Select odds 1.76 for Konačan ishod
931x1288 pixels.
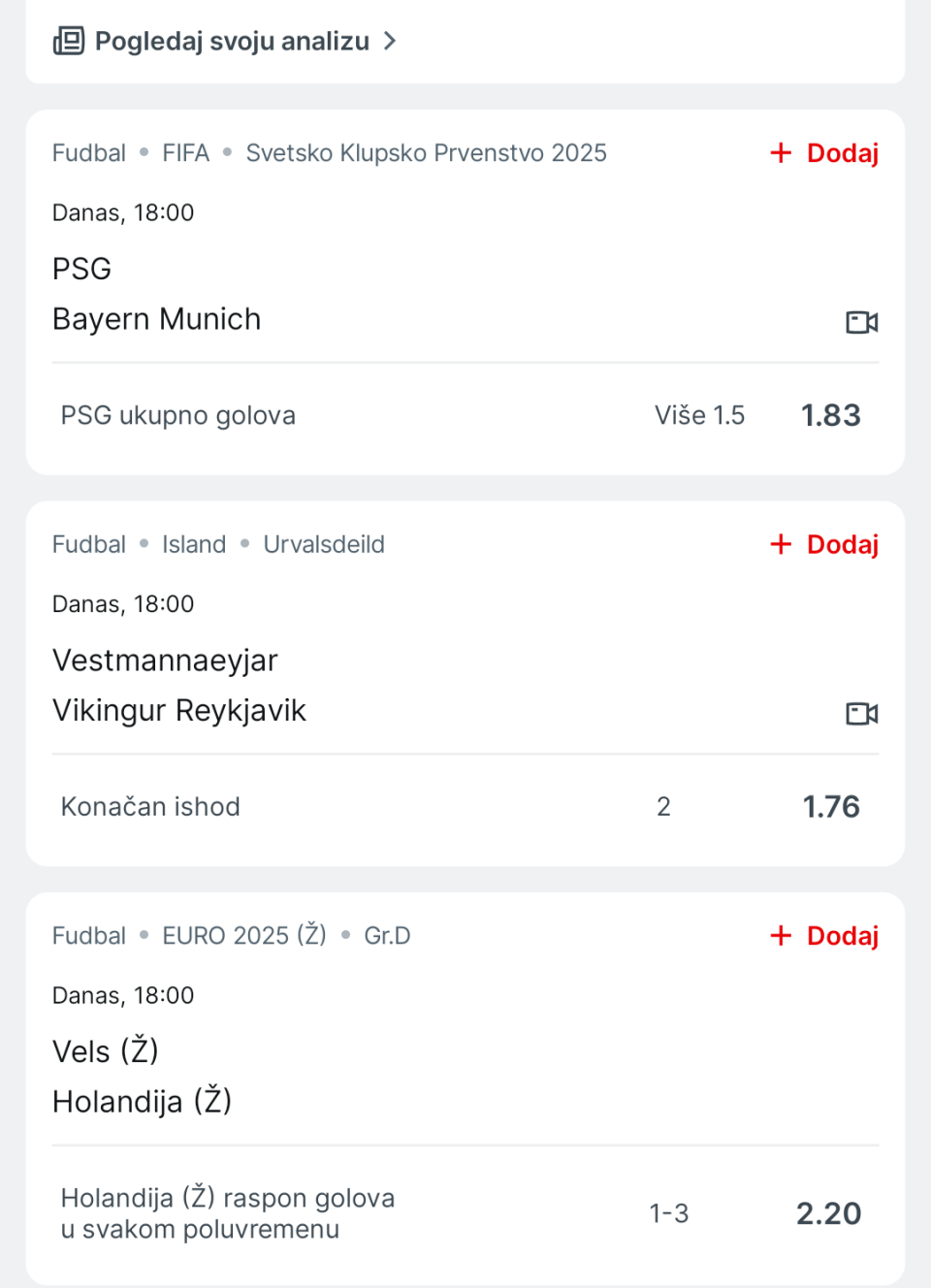point(831,807)
